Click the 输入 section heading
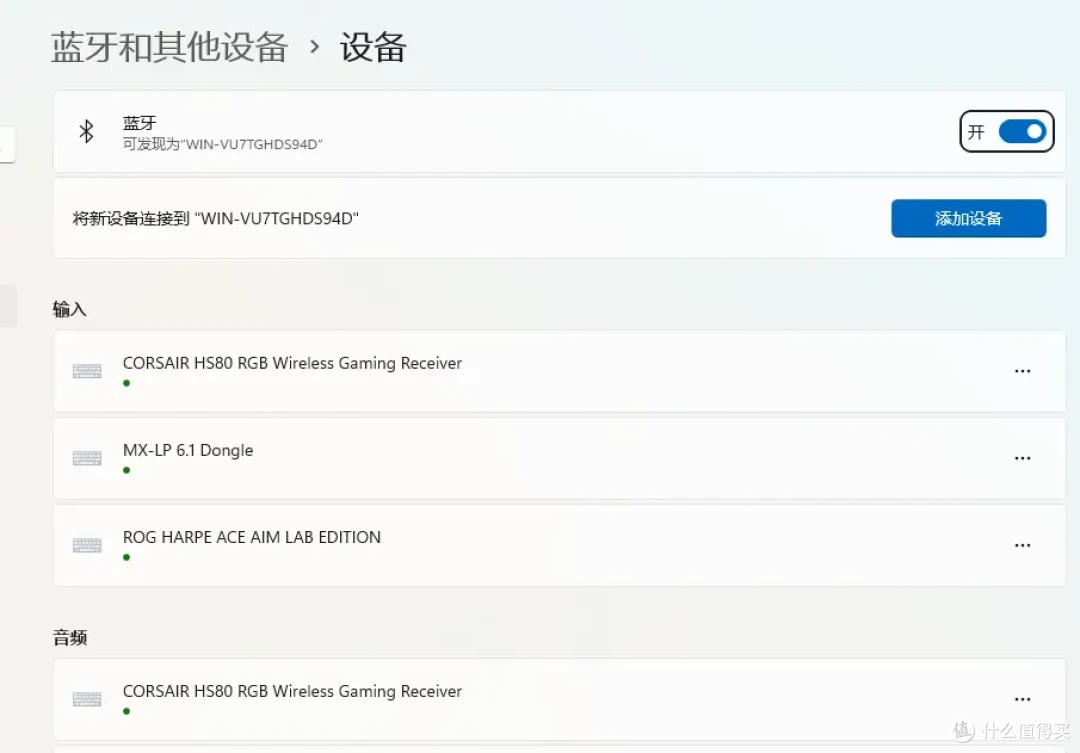This screenshot has height=753, width=1080. point(70,309)
